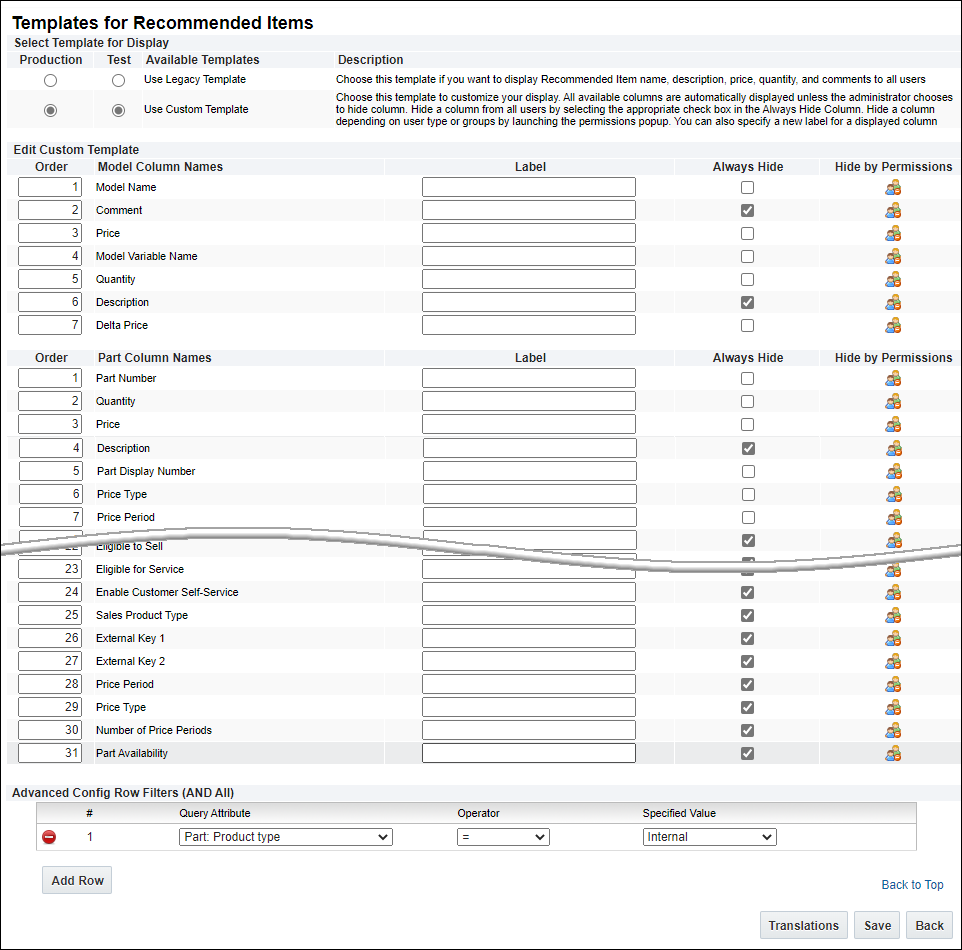Open the Query Attribute dropdown

(286, 837)
